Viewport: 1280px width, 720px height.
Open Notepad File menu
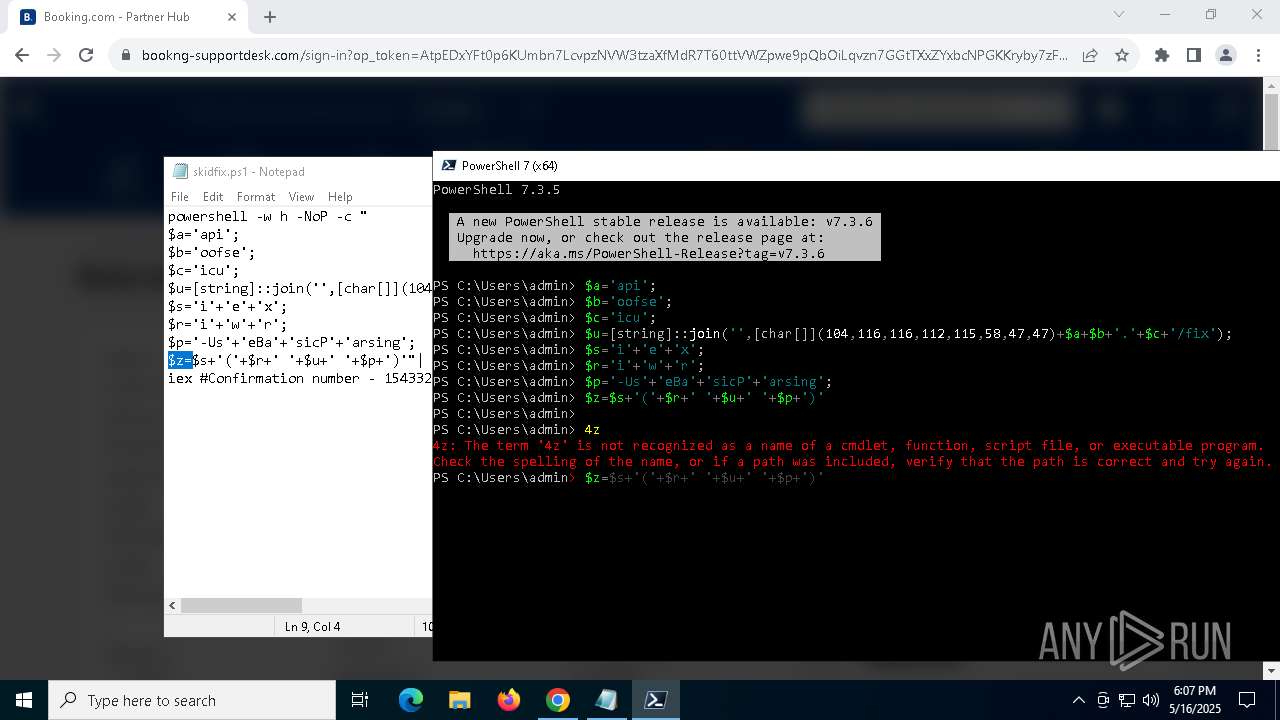[180, 197]
